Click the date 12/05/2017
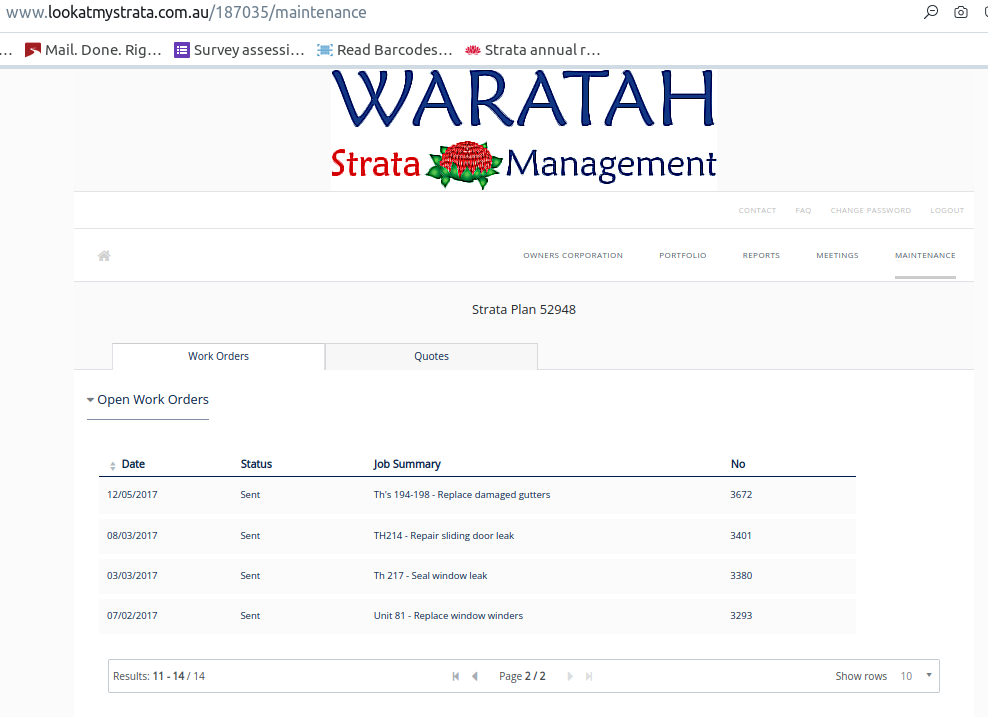 point(132,495)
